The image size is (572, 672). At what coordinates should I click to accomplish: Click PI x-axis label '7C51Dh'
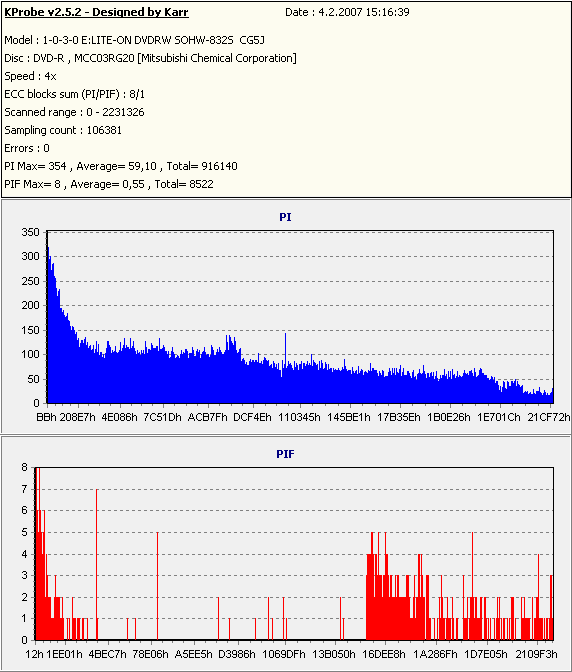point(162,417)
